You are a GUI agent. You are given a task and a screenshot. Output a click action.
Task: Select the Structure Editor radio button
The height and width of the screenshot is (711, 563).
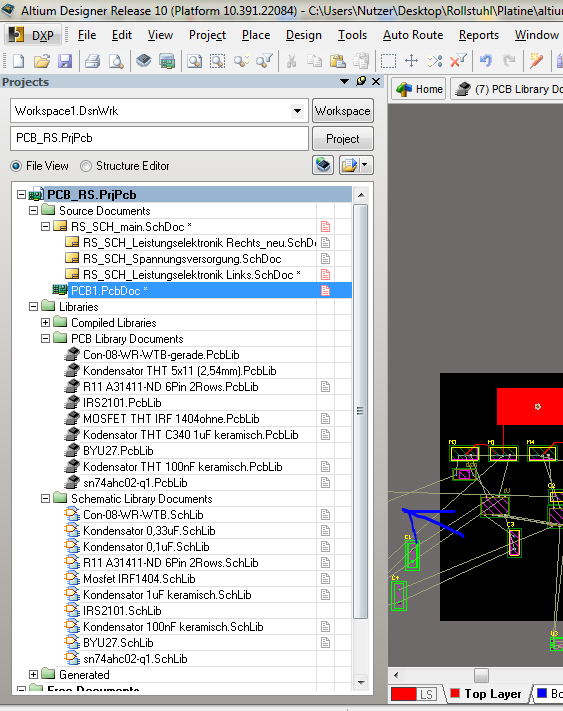click(86, 166)
